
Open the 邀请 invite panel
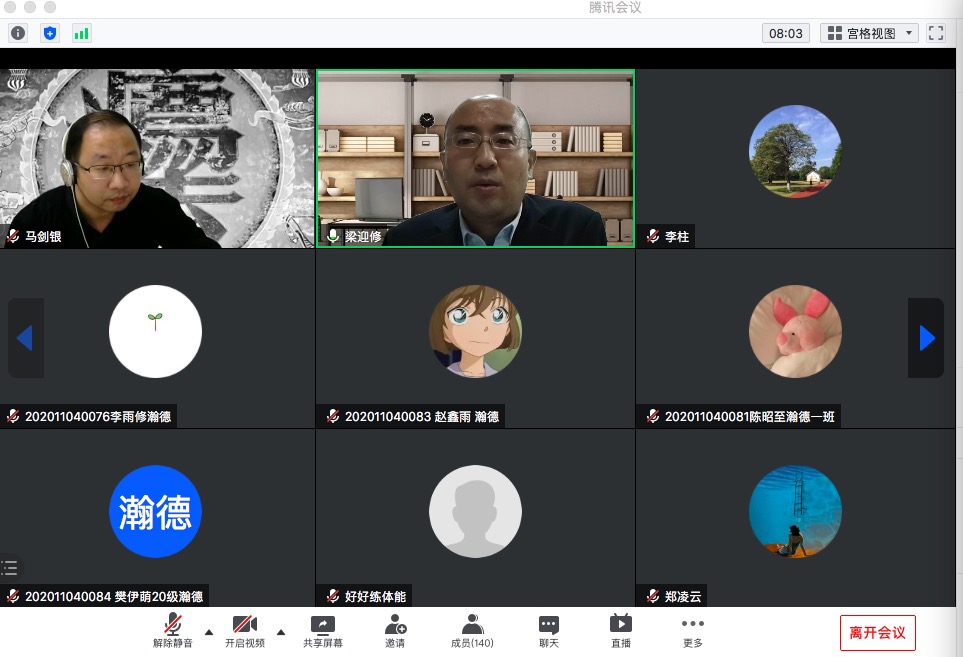(x=395, y=631)
